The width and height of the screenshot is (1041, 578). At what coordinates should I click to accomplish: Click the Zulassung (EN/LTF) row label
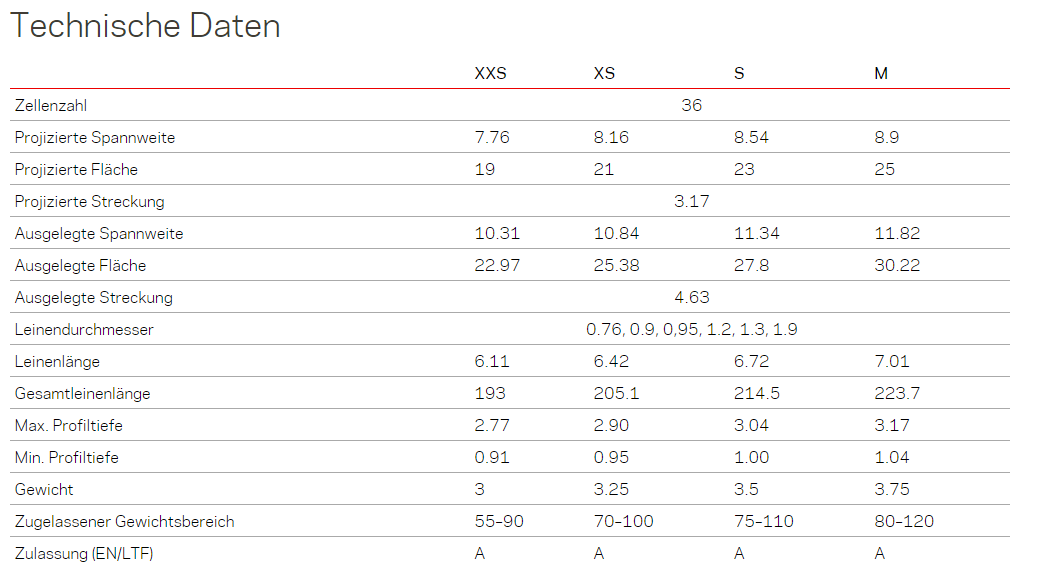click(84, 553)
